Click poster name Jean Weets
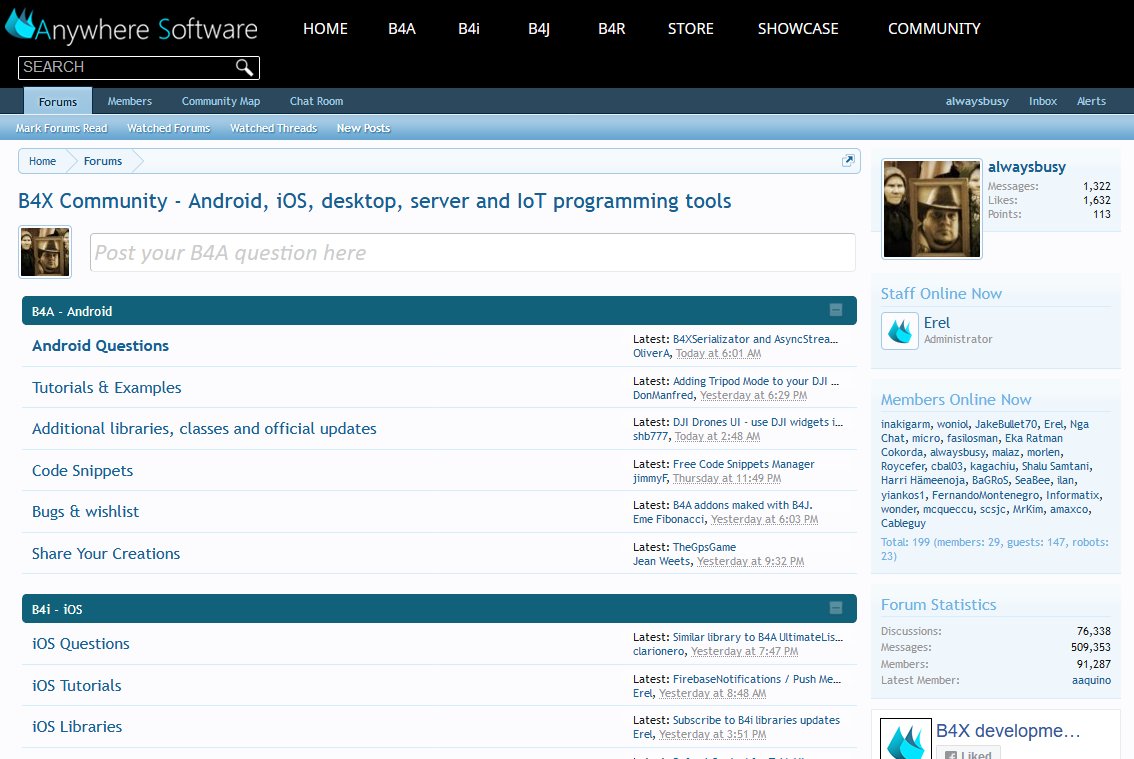This screenshot has height=759, width=1134. tap(662, 561)
